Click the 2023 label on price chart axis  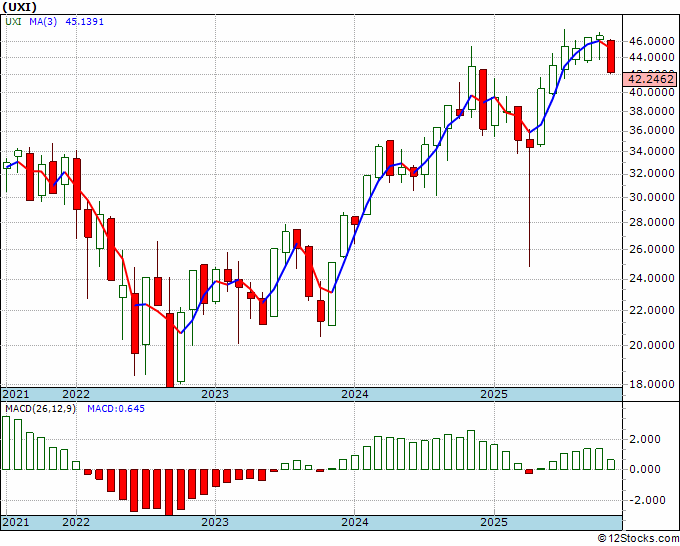215,394
